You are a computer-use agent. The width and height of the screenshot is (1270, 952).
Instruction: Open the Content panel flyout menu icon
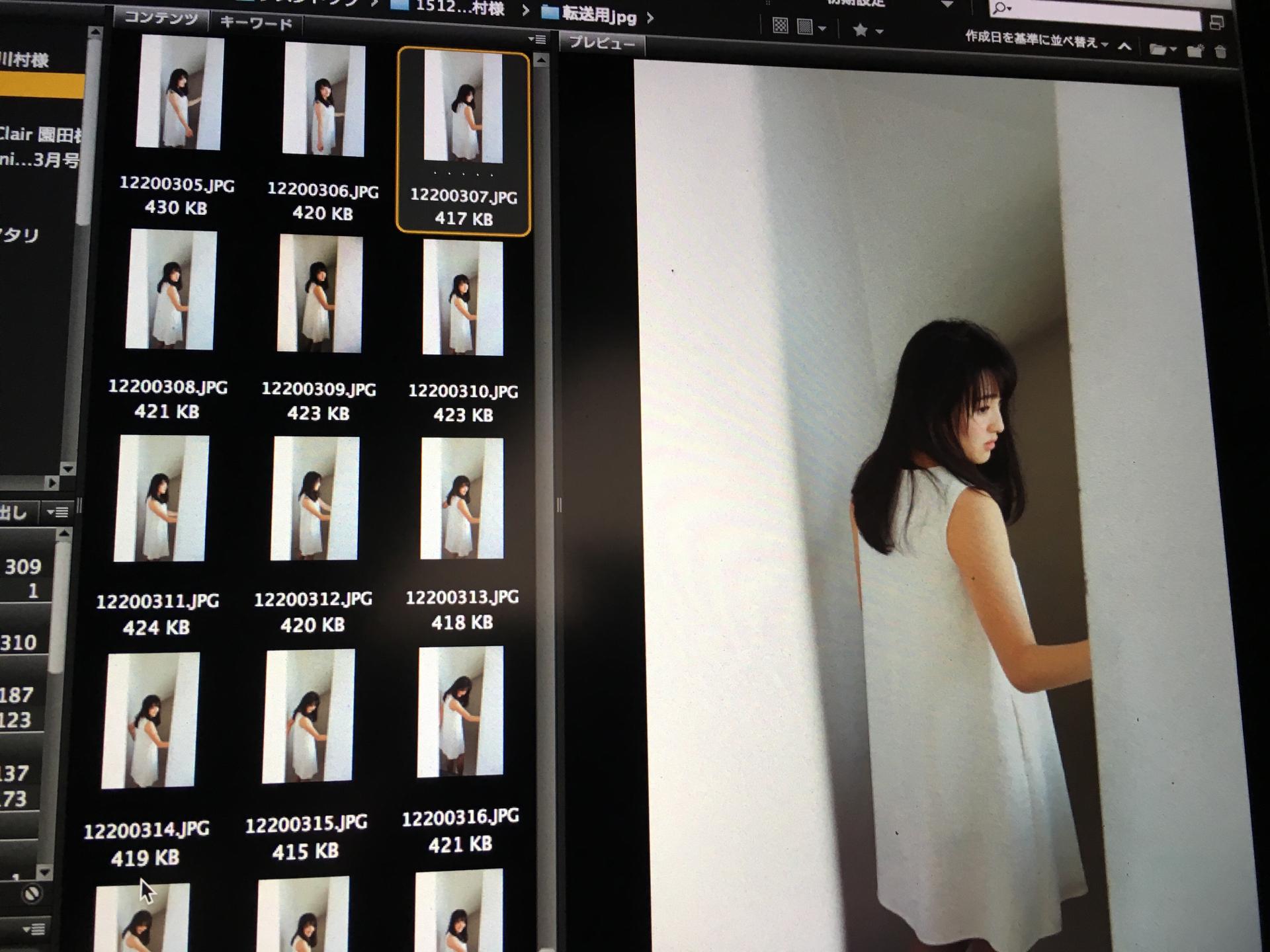538,40
